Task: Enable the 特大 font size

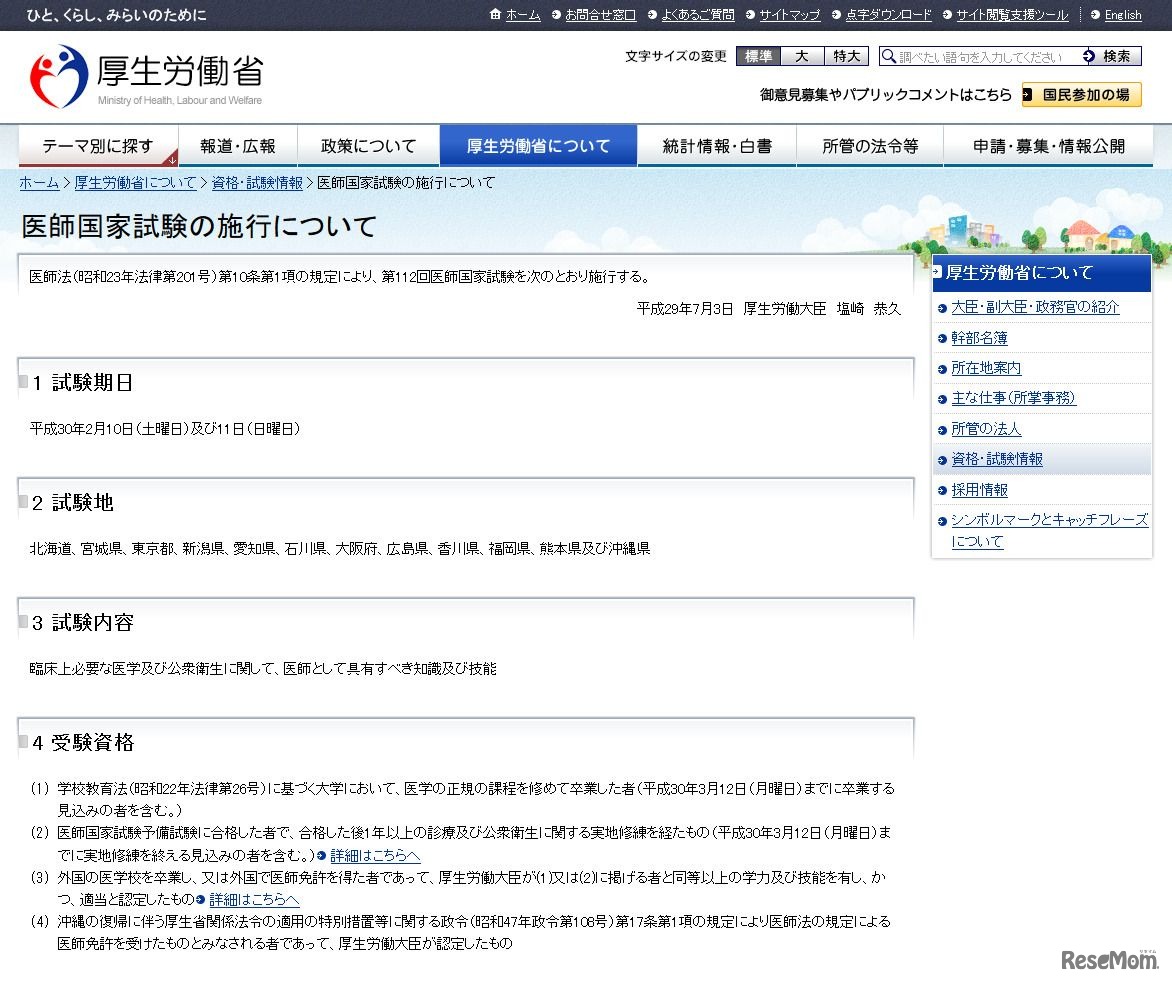Action: click(x=846, y=57)
